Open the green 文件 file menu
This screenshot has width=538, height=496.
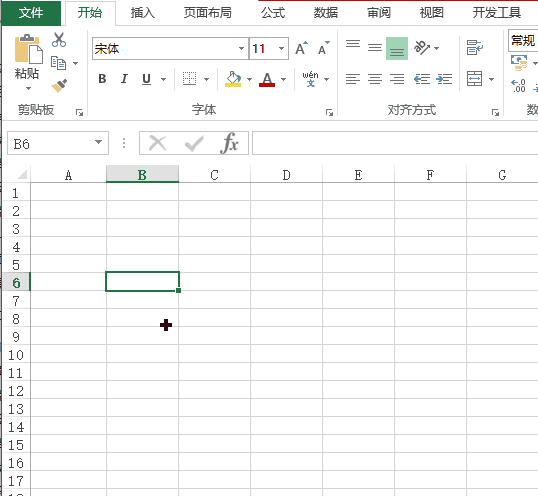pyautogui.click(x=31, y=13)
